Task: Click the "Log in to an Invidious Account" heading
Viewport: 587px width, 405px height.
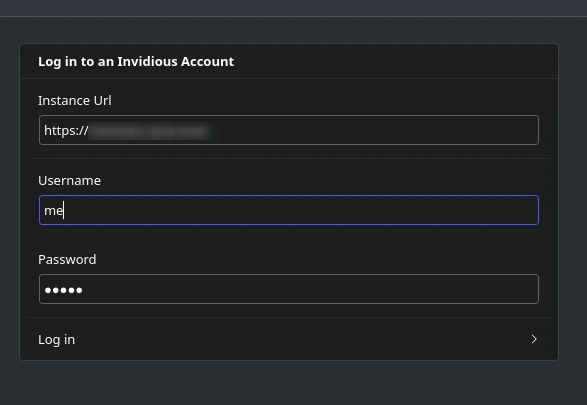Action: (x=136, y=61)
